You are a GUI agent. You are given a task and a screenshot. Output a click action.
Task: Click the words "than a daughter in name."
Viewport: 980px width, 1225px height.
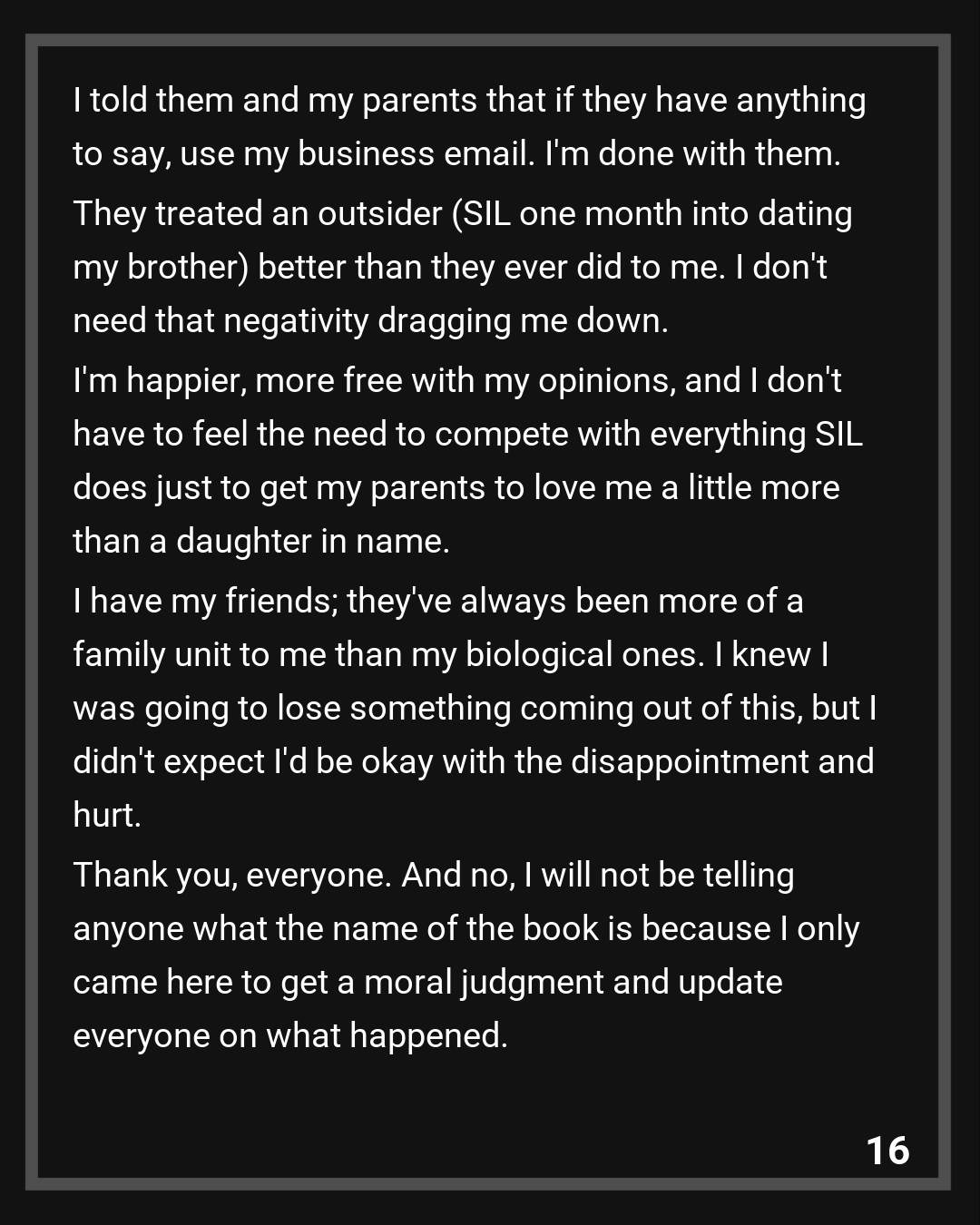coord(261,542)
